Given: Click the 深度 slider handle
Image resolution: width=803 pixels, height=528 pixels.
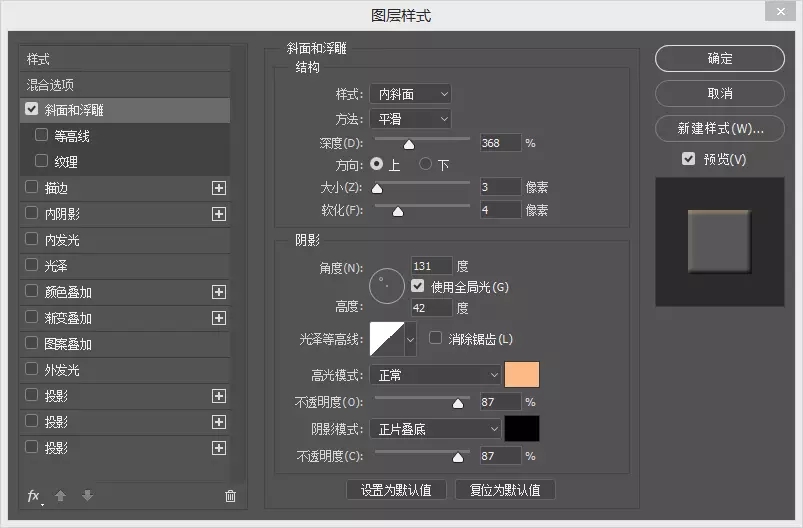Looking at the screenshot, I should (x=409, y=145).
